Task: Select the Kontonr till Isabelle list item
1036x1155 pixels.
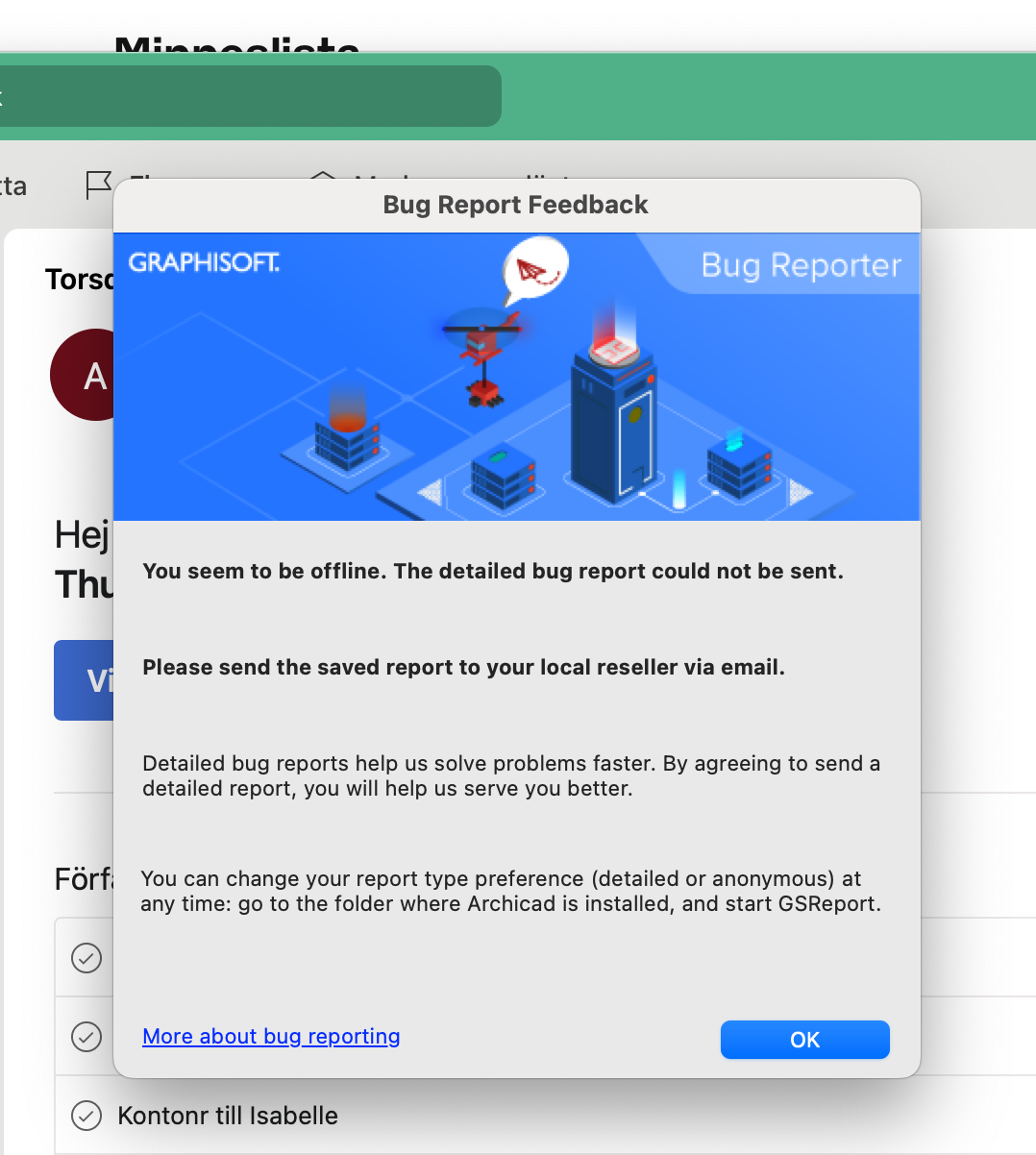Action: click(x=228, y=1116)
